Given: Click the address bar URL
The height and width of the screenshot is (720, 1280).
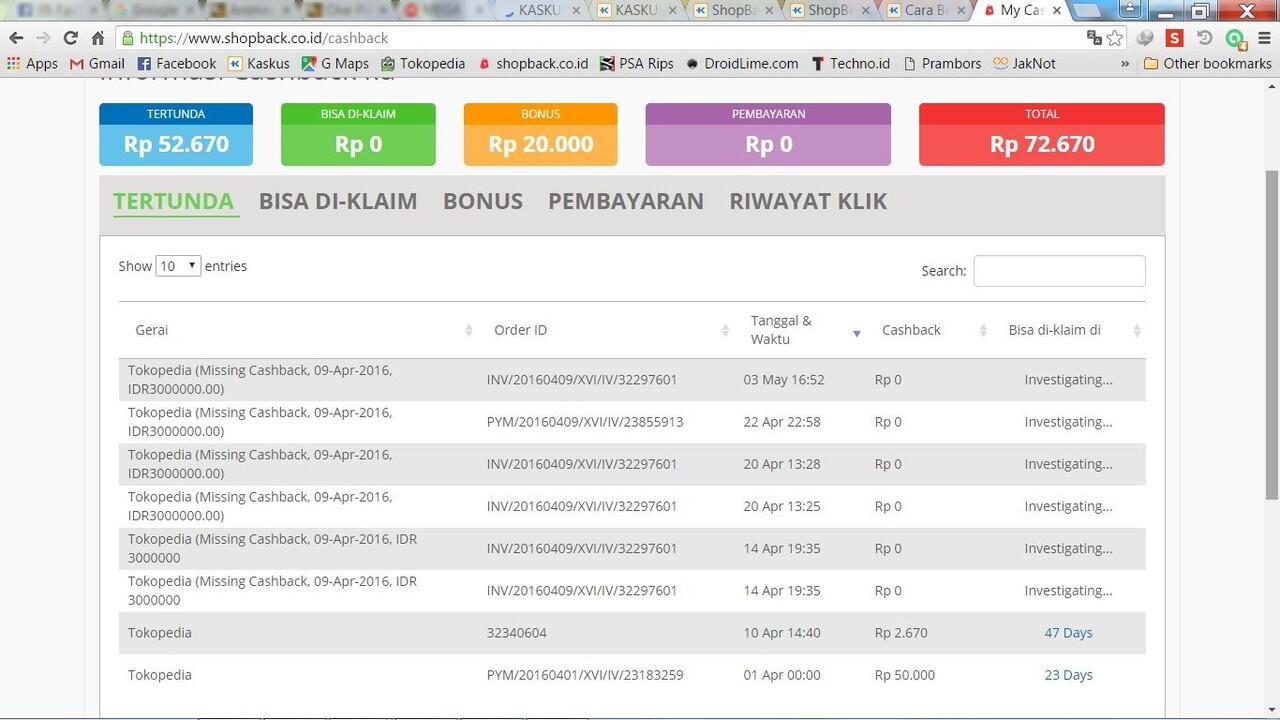Looking at the screenshot, I should 264,38.
